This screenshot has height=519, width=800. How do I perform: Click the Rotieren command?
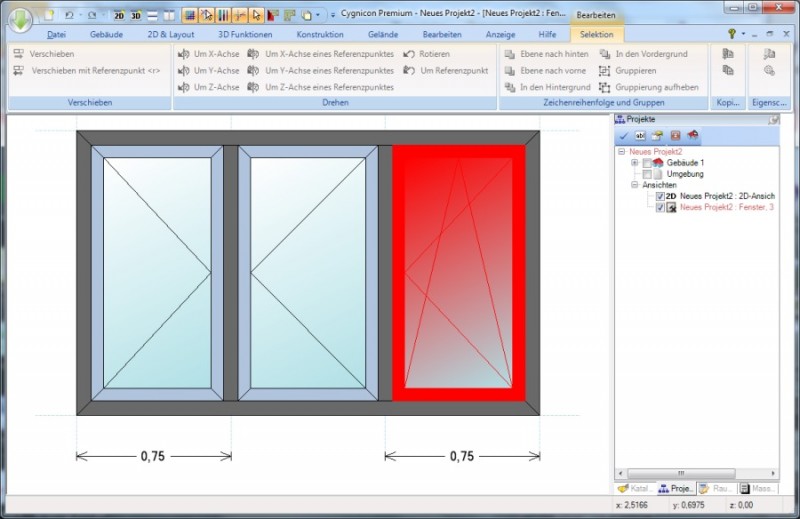pyautogui.click(x=434, y=54)
